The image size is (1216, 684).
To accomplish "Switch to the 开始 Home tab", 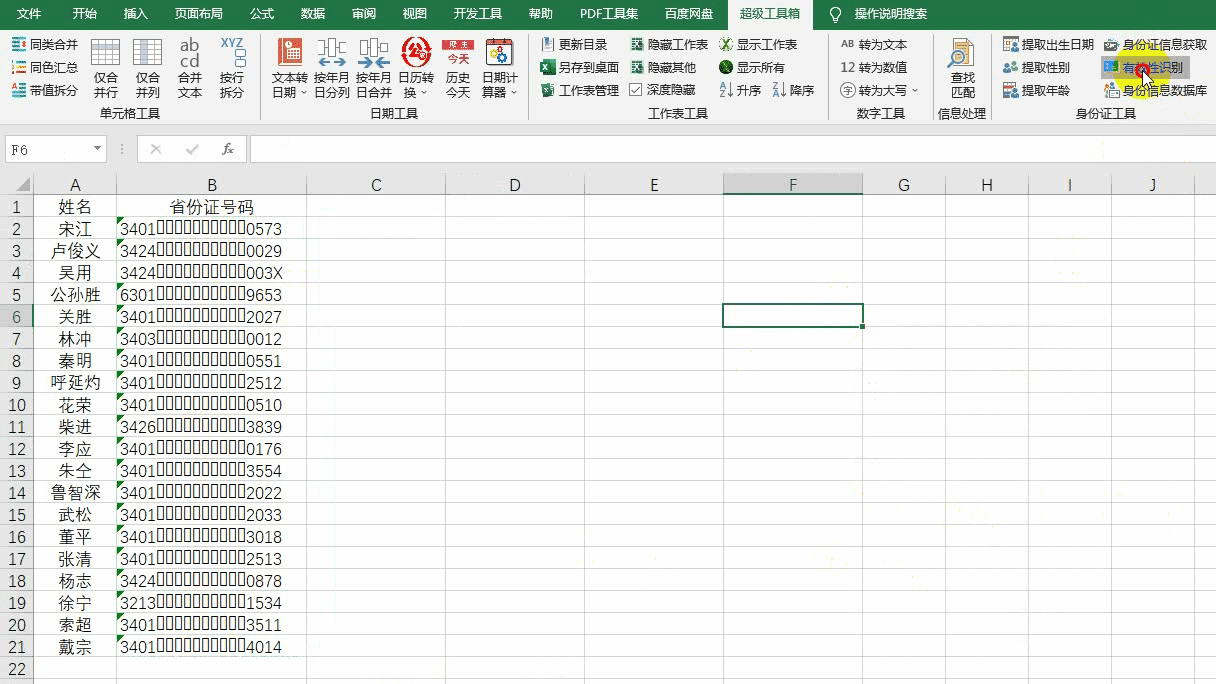I will [85, 14].
